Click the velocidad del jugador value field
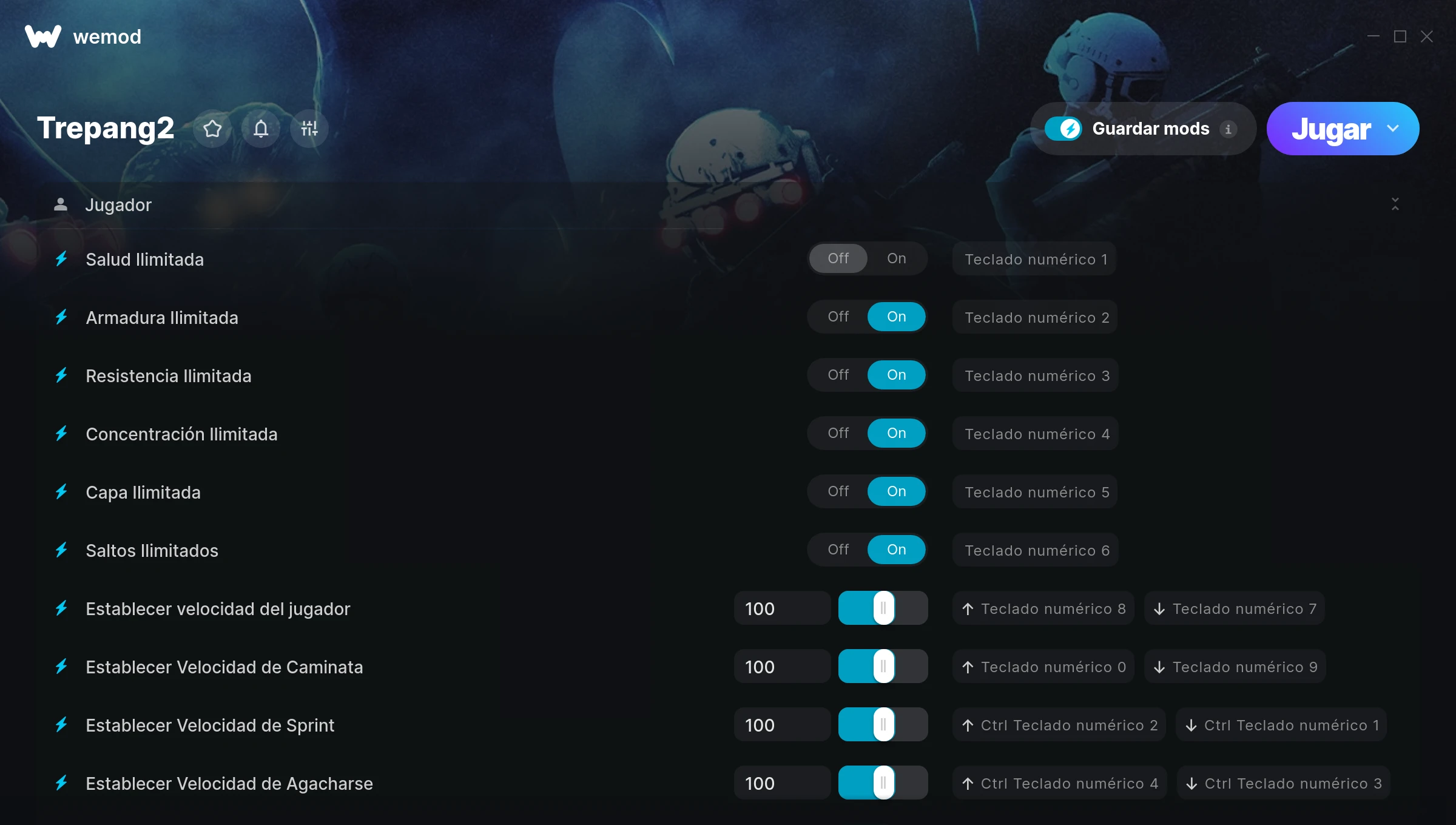Image resolution: width=1456 pixels, height=825 pixels. click(x=783, y=608)
